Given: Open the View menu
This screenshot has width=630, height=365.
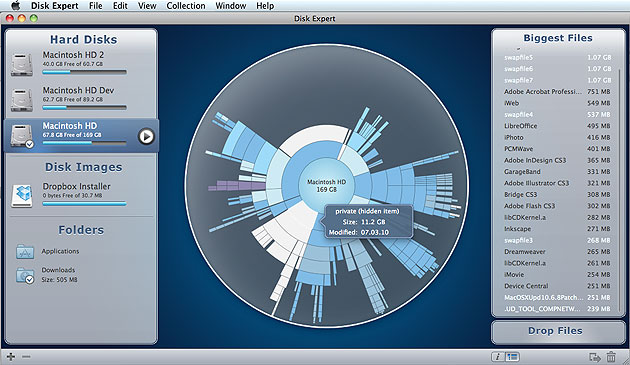Looking at the screenshot, I should coord(147,6).
